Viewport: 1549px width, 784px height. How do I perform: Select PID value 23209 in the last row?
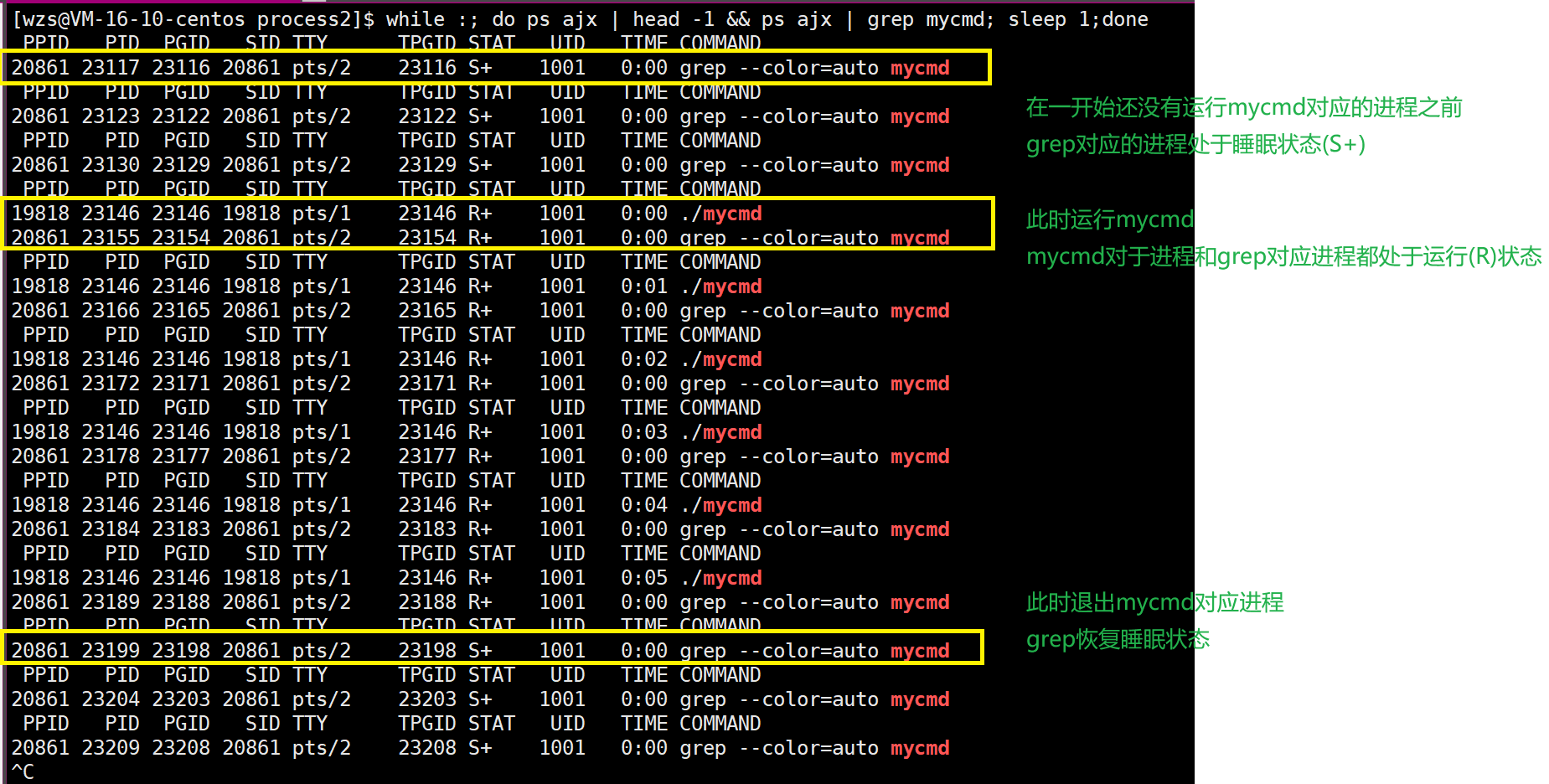click(111, 748)
